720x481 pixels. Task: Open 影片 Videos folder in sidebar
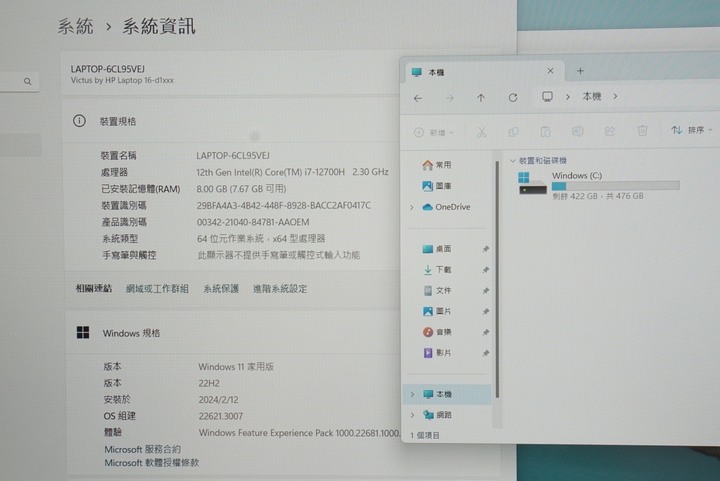(x=437, y=353)
